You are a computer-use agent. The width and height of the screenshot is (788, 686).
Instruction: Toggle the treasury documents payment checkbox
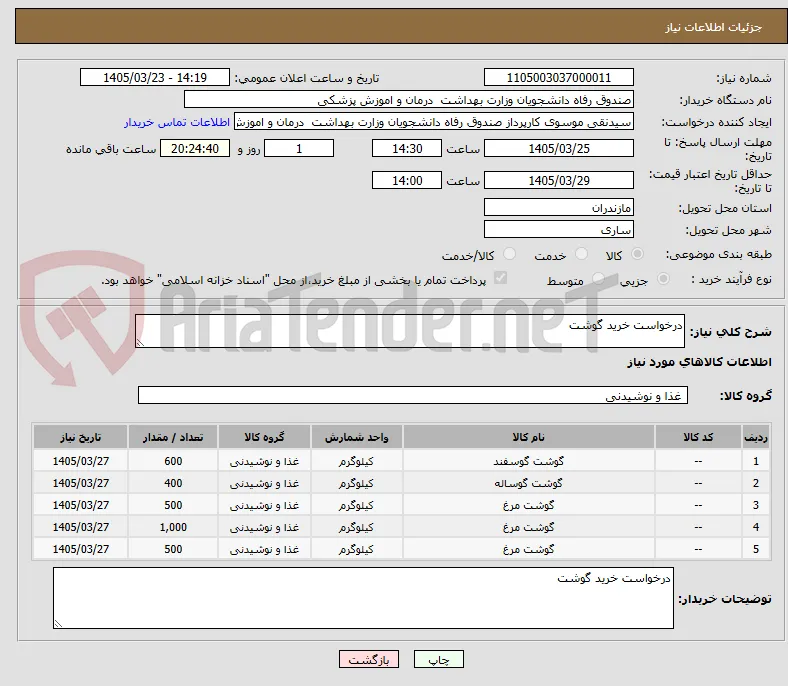(x=501, y=278)
